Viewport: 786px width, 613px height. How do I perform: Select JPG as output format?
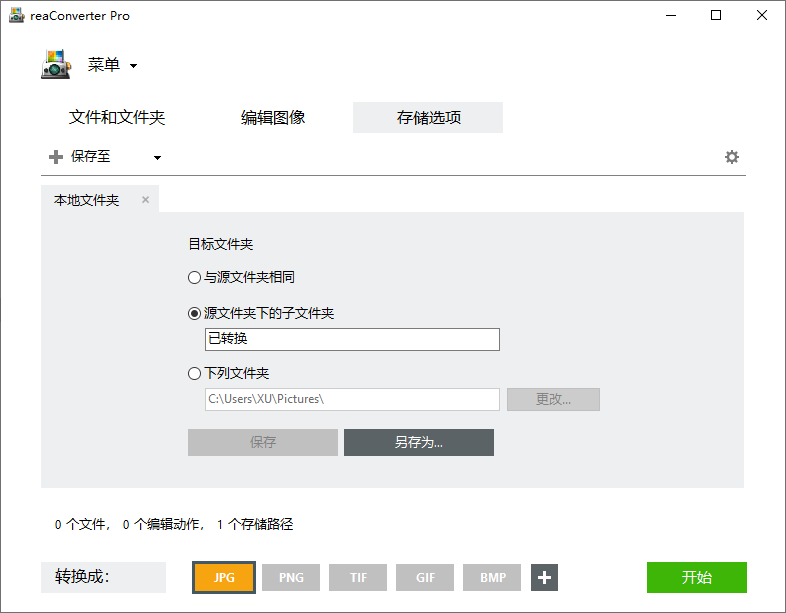224,578
